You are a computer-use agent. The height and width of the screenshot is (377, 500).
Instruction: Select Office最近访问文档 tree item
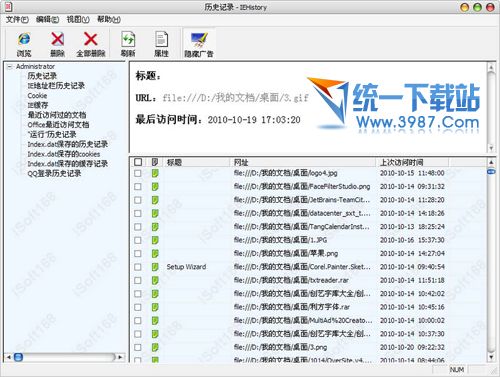click(58, 125)
